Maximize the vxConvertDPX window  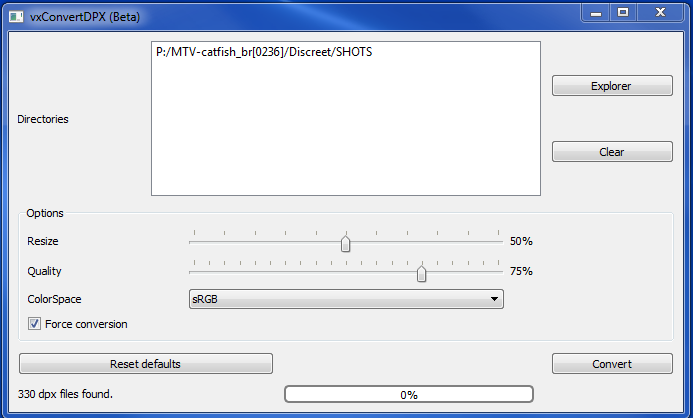tap(623, 13)
